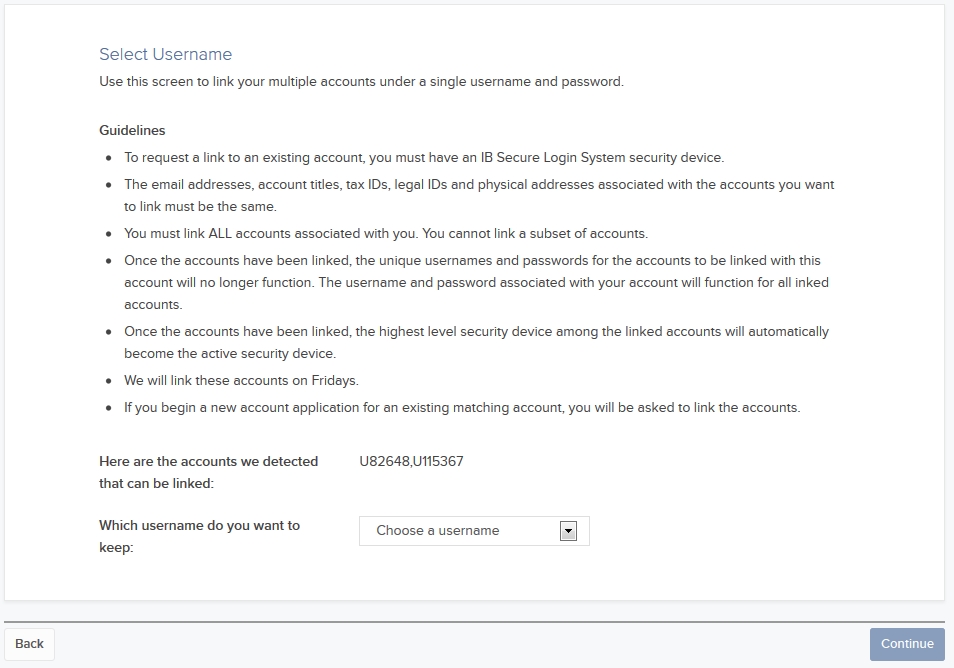Click the 'We will link these accounts on Fridays' line
The image size is (954, 668).
coord(242,381)
